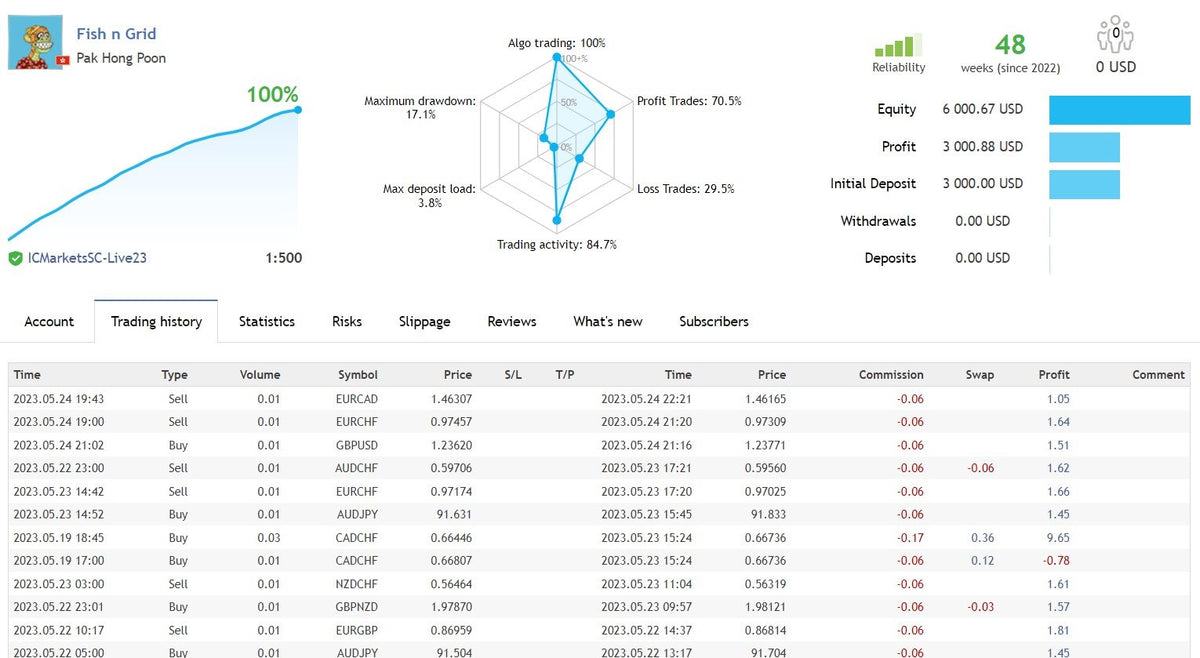Click the Trading activity vertex on the radar chart

coord(556,218)
